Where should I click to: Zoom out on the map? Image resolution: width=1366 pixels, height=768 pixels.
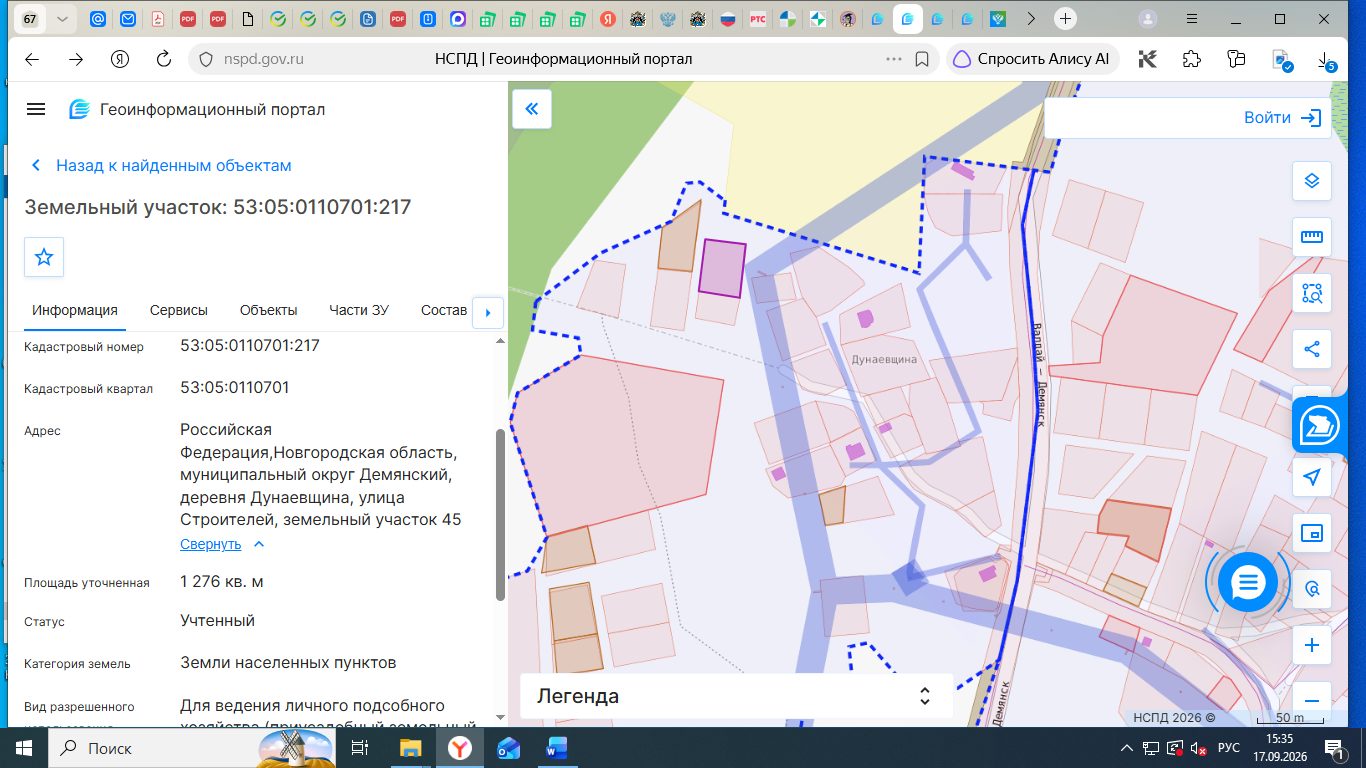pos(1312,699)
